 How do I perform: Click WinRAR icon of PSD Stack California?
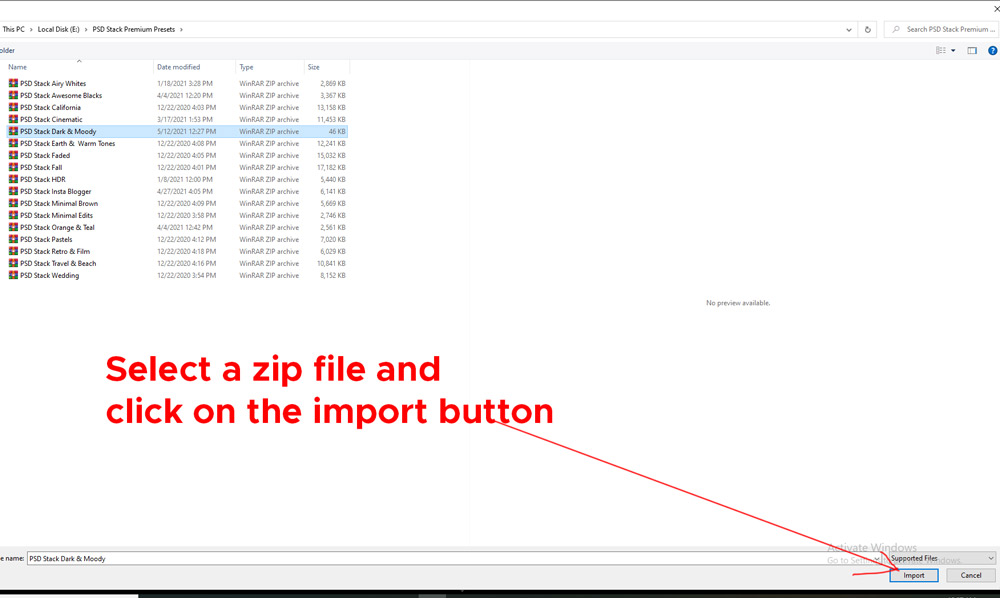pyautogui.click(x=13, y=107)
